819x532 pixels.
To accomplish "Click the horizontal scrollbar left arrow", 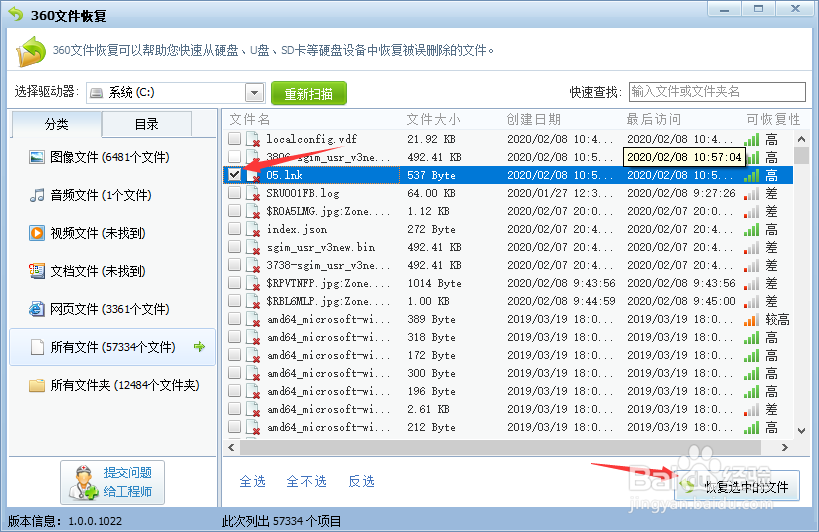I will pyautogui.click(x=231, y=447).
